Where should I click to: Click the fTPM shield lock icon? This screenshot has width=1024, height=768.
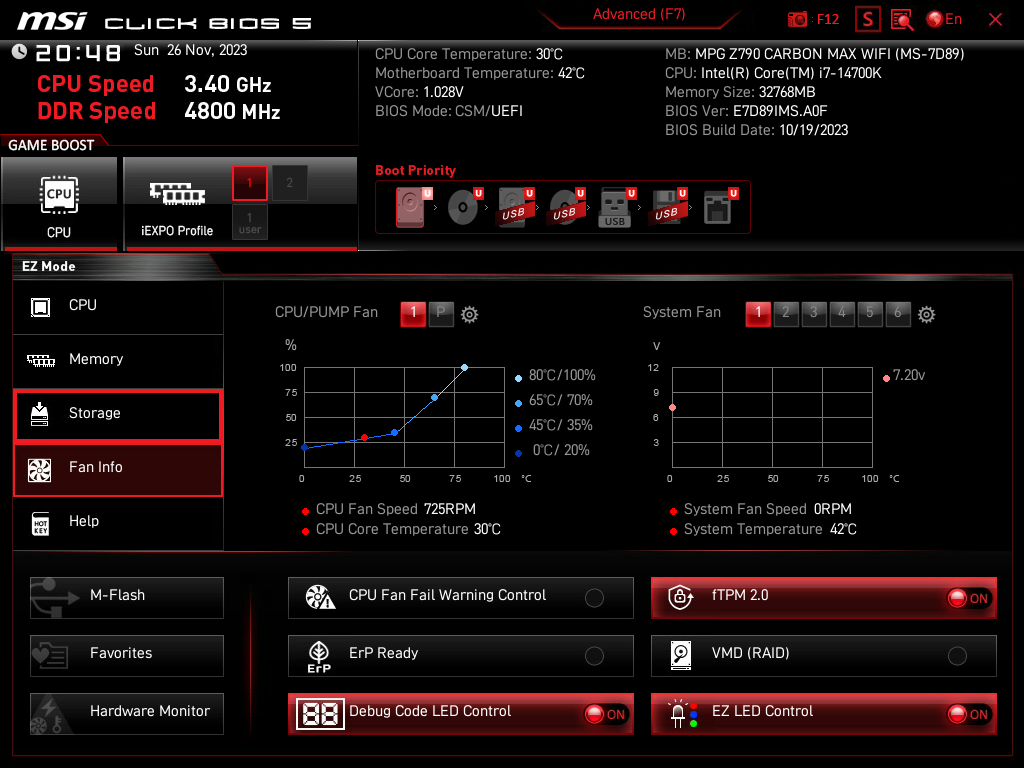(680, 597)
